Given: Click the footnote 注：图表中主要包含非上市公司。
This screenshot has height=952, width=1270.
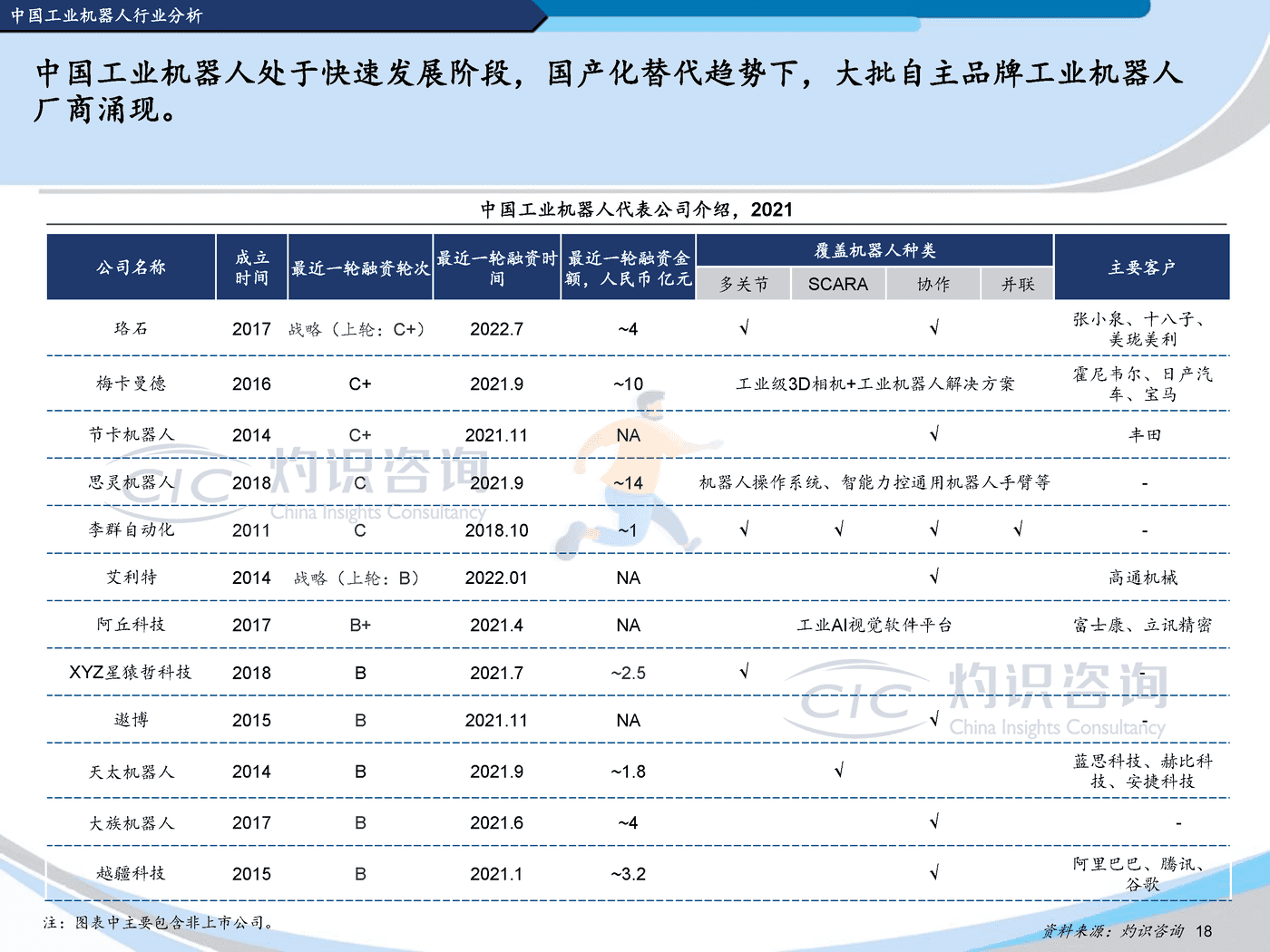Looking at the screenshot, I should pyautogui.click(x=160, y=923).
